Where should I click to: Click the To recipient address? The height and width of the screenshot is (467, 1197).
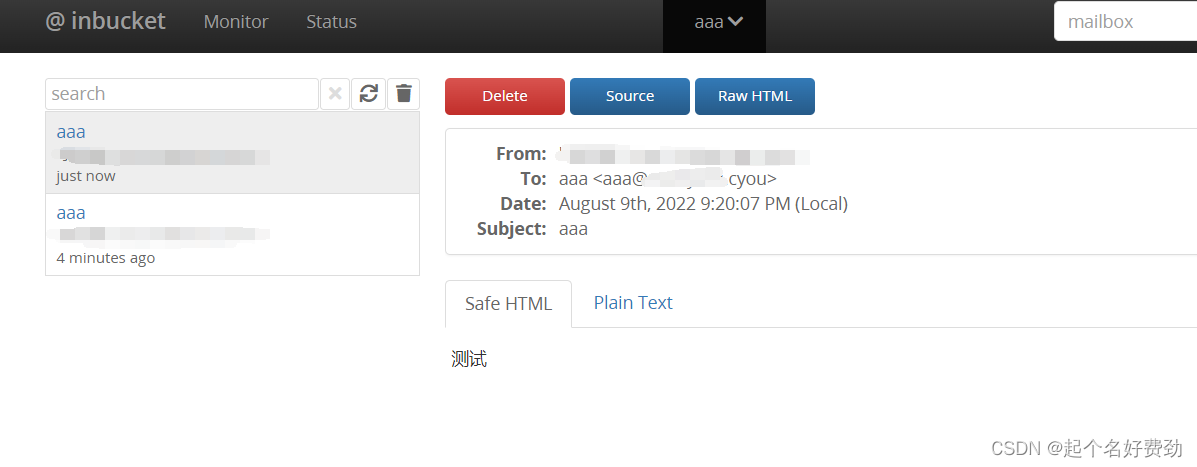click(x=667, y=179)
